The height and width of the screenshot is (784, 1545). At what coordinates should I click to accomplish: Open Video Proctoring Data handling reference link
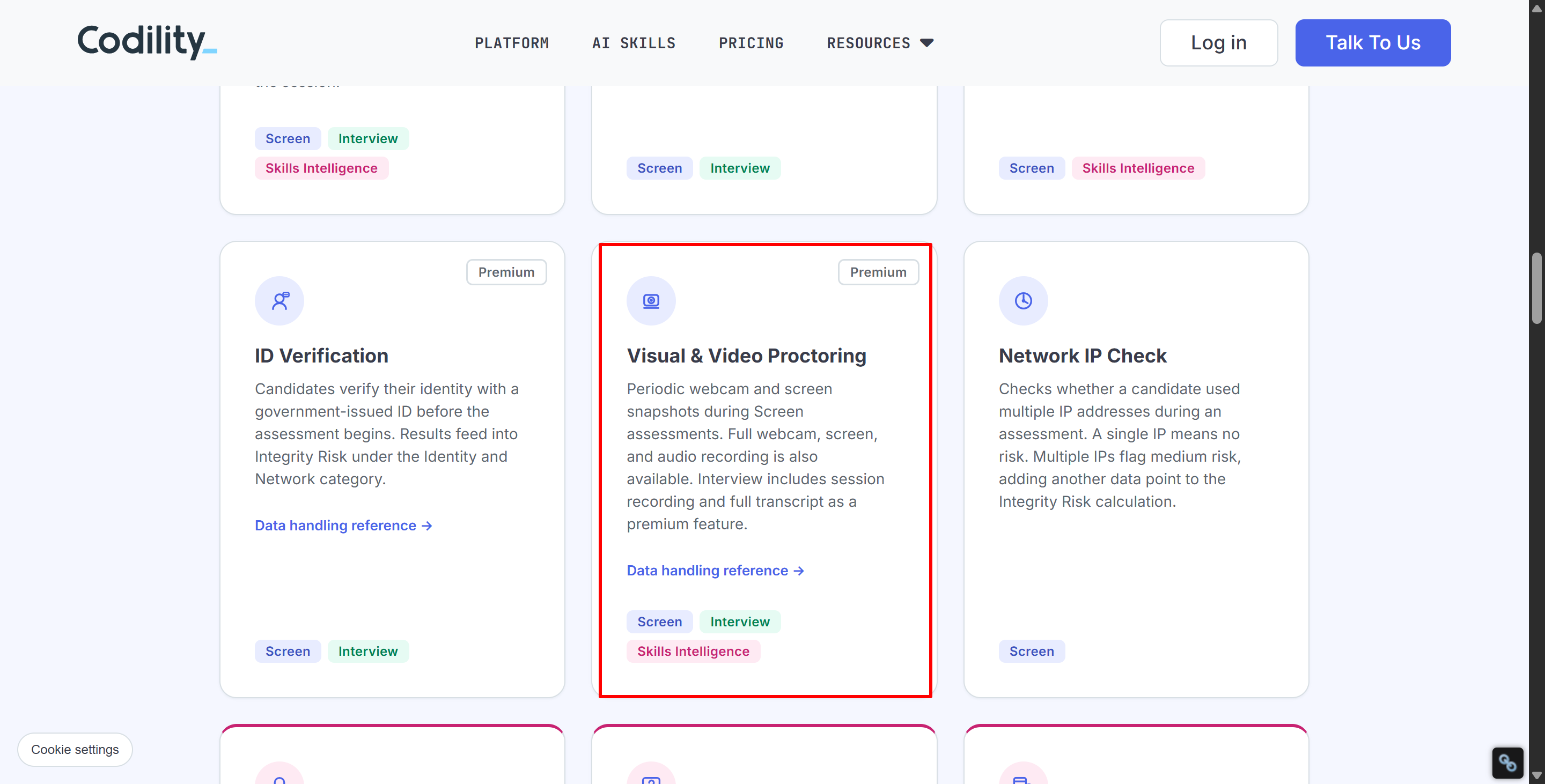[715, 570]
